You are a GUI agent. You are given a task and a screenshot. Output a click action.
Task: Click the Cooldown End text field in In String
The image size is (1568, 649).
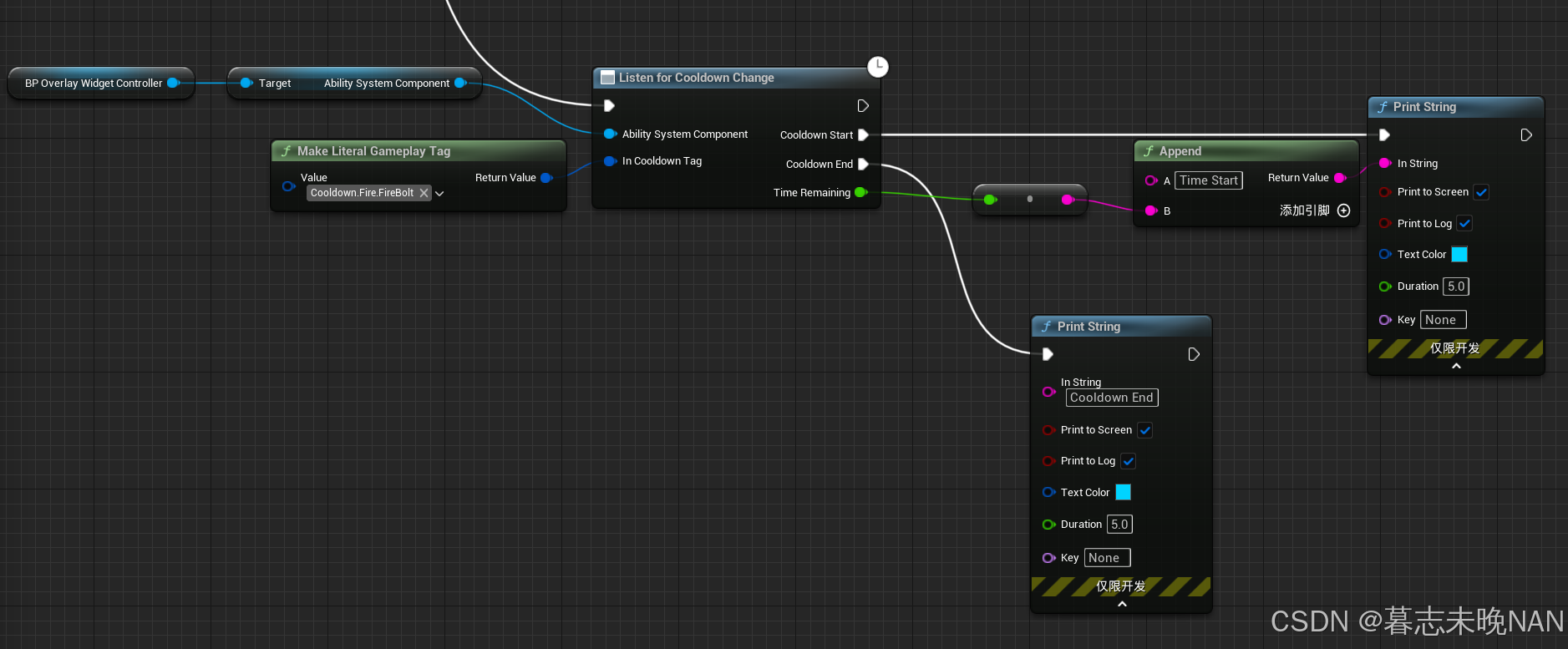(x=1112, y=398)
